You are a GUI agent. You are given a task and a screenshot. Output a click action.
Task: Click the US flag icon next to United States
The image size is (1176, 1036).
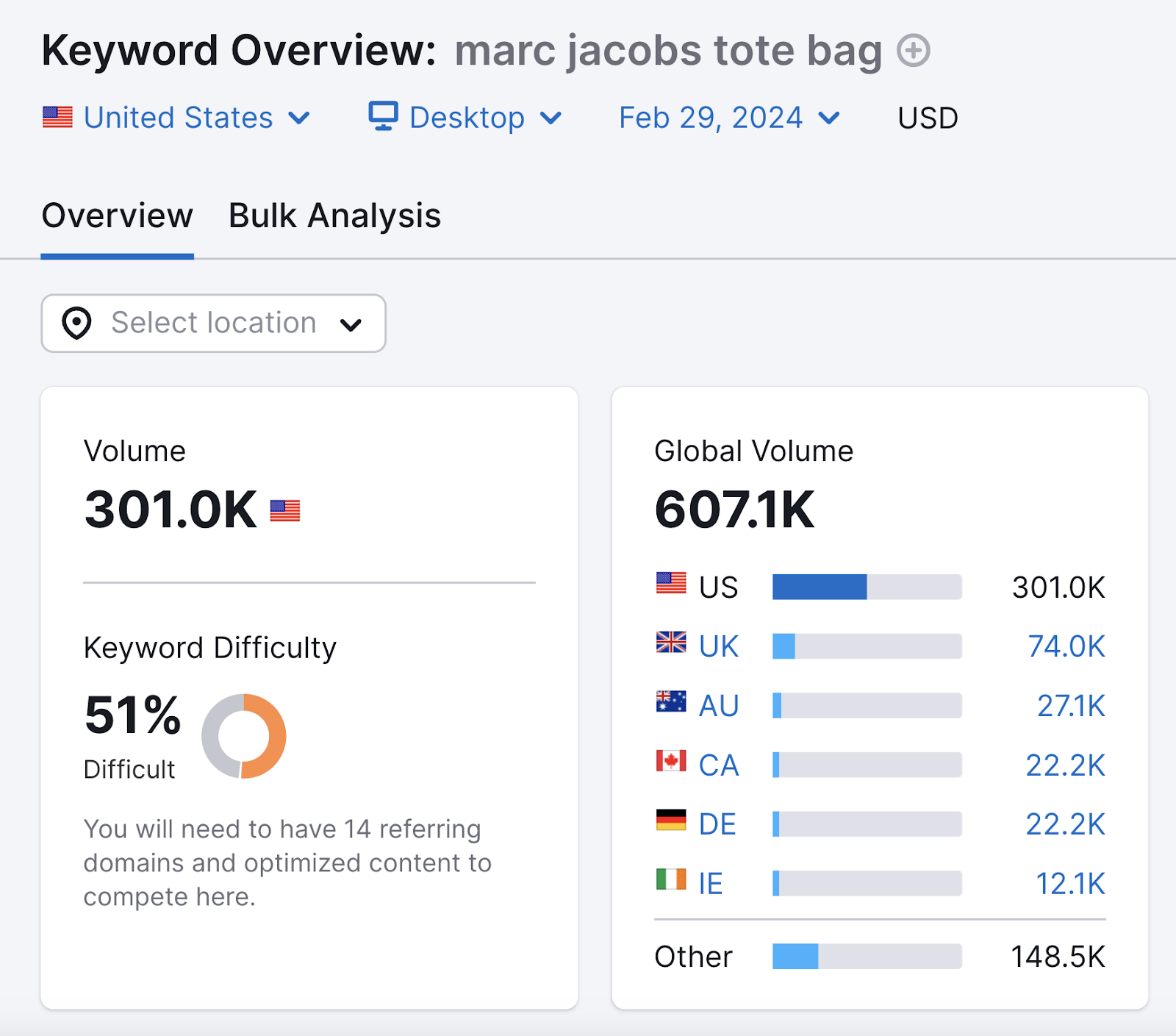point(57,118)
